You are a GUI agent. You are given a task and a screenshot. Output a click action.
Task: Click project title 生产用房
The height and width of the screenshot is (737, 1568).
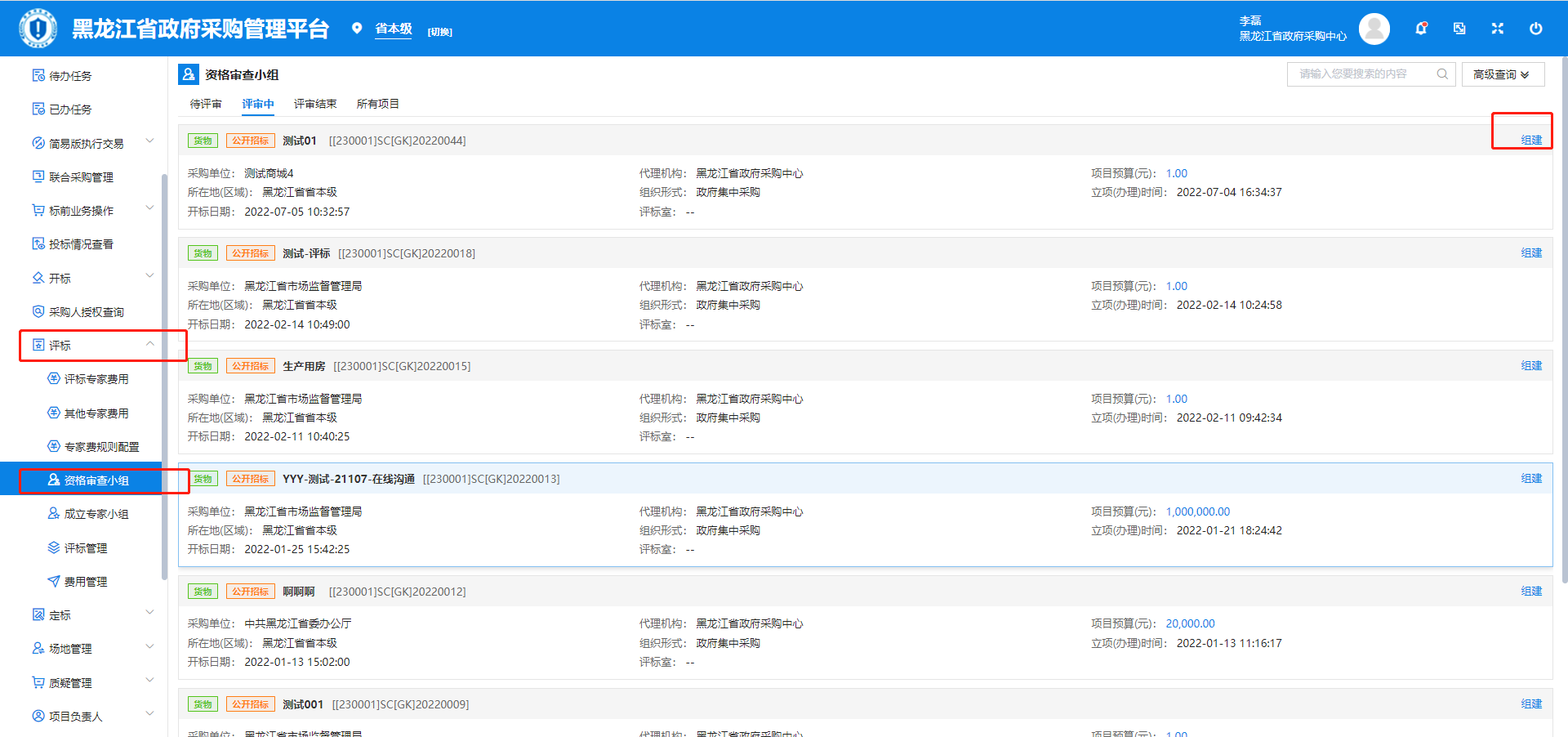click(304, 366)
